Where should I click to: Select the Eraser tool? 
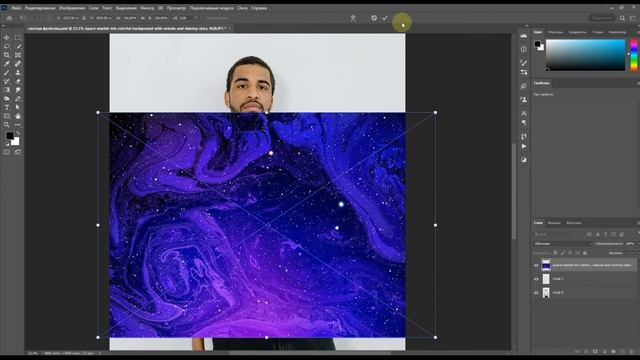coord(18,81)
